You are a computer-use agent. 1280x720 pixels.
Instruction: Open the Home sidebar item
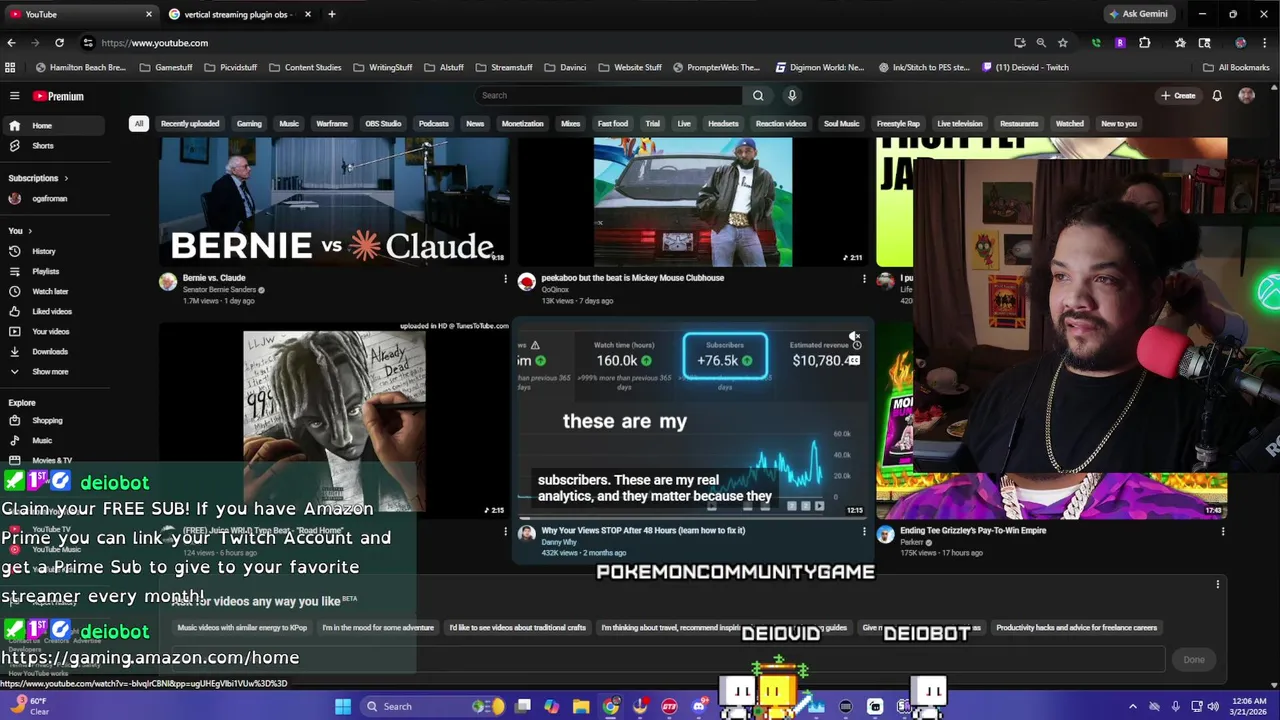(x=52, y=126)
